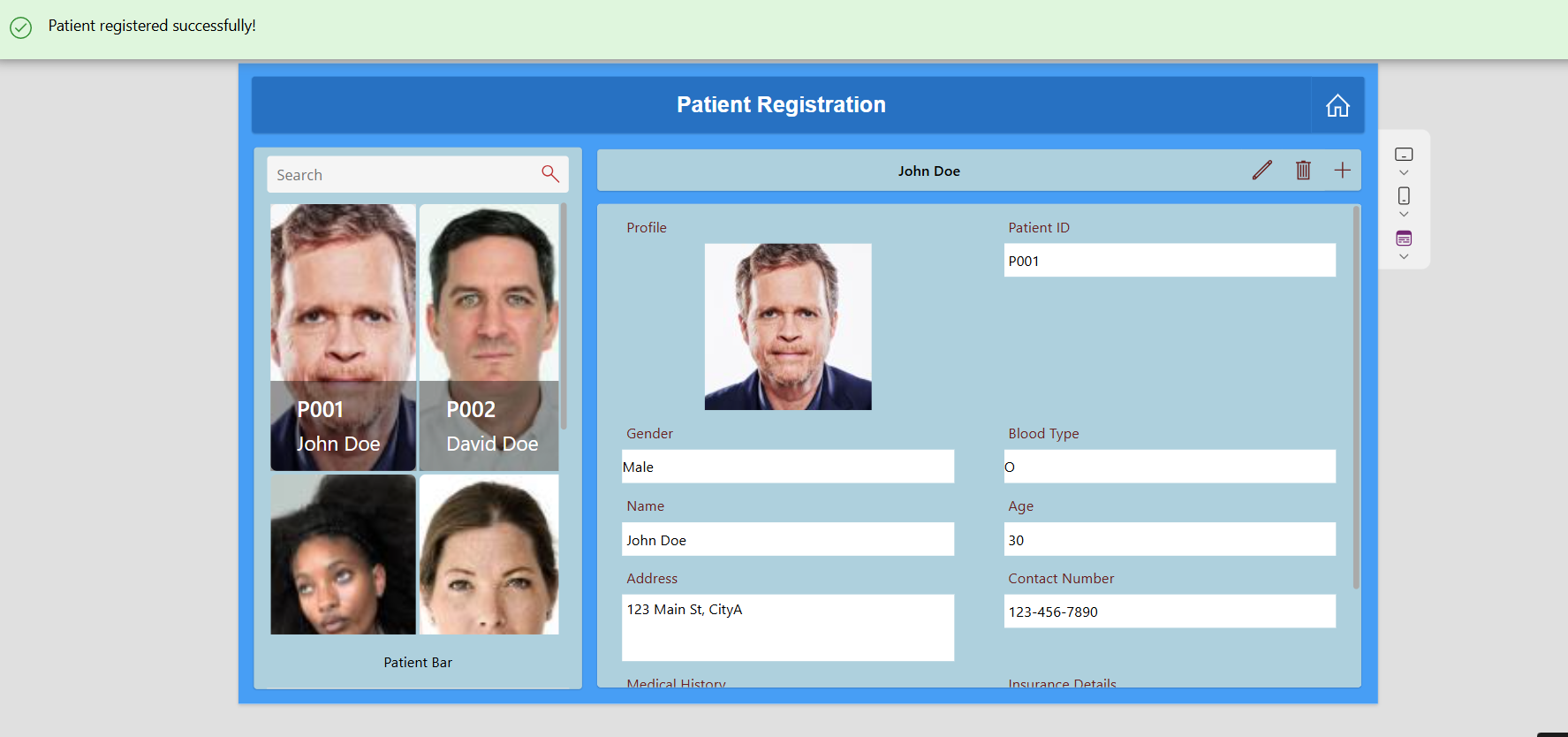The width and height of the screenshot is (1568, 737).
Task: Click the Search patients input field
Action: 402,175
